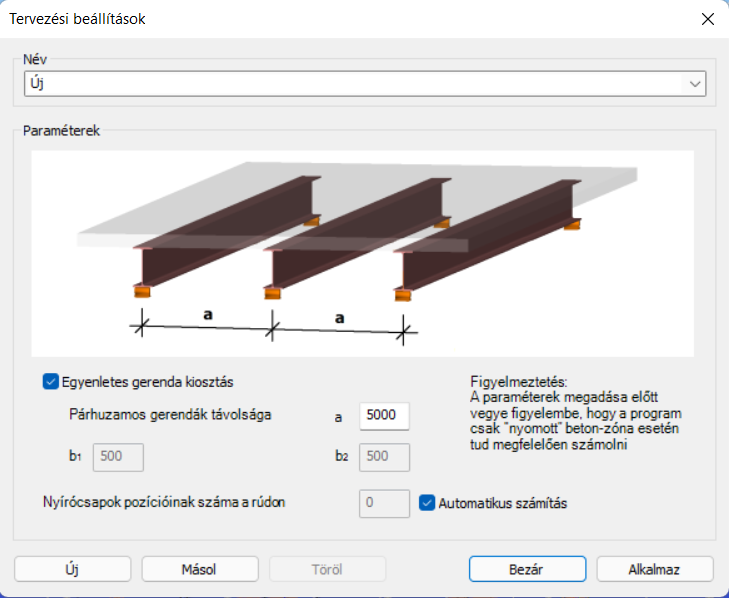The image size is (729, 598).
Task: Click the beam layout illustration
Action: point(363,253)
